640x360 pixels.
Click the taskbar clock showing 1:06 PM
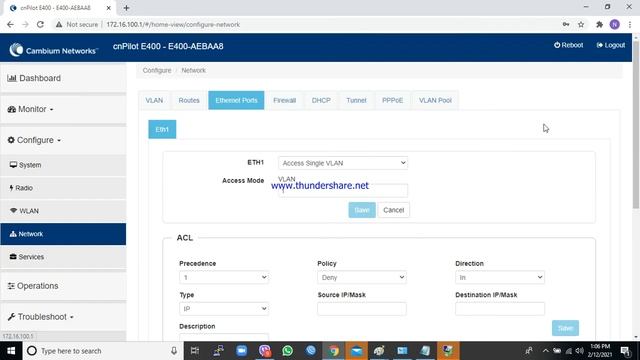point(600,351)
